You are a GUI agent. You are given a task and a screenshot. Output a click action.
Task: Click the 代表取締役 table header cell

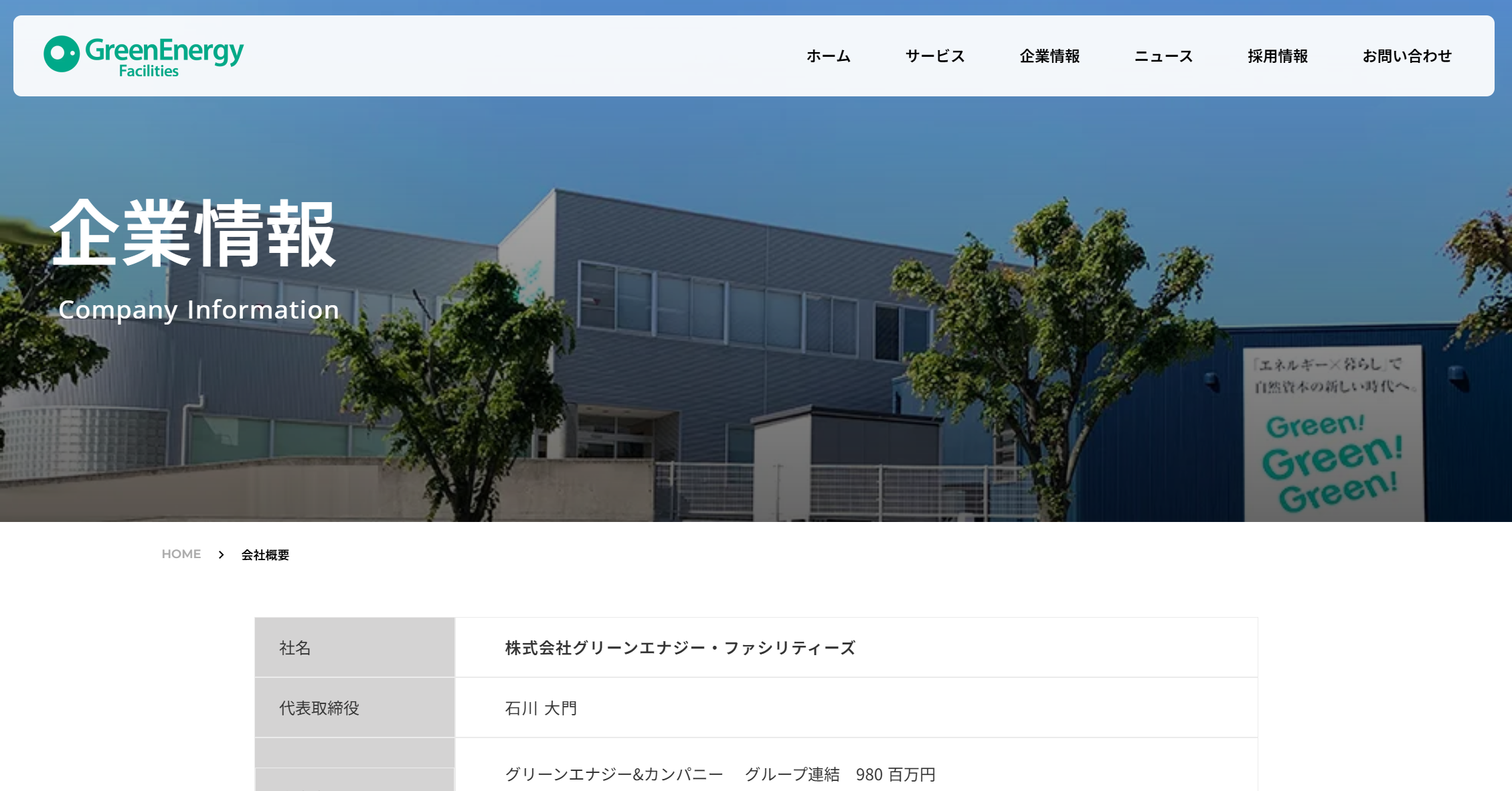(x=355, y=707)
